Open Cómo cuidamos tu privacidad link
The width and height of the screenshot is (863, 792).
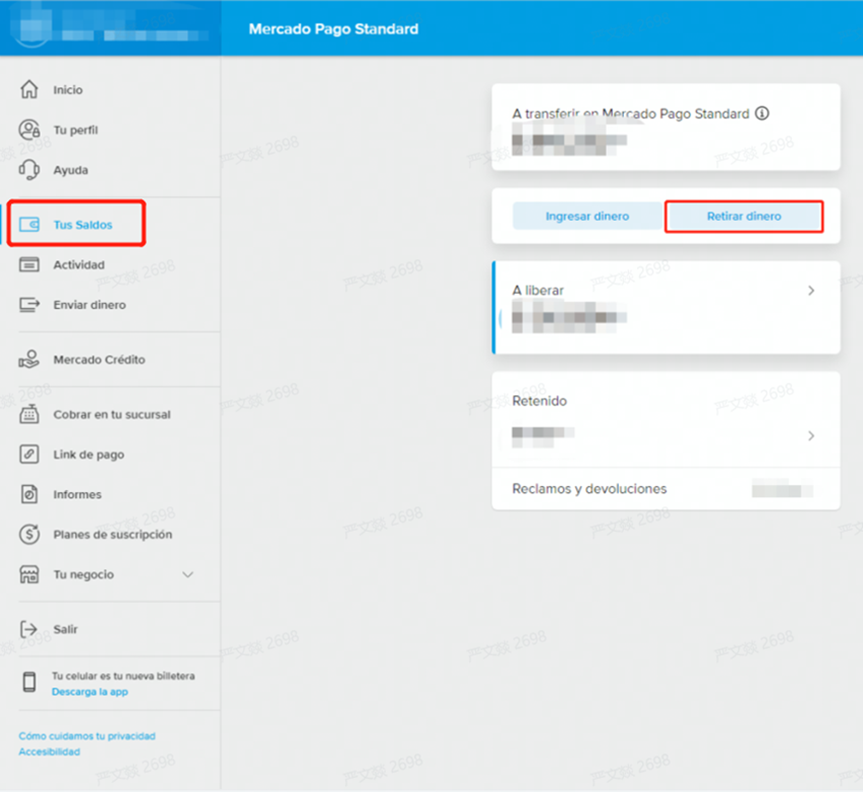click(x=87, y=736)
